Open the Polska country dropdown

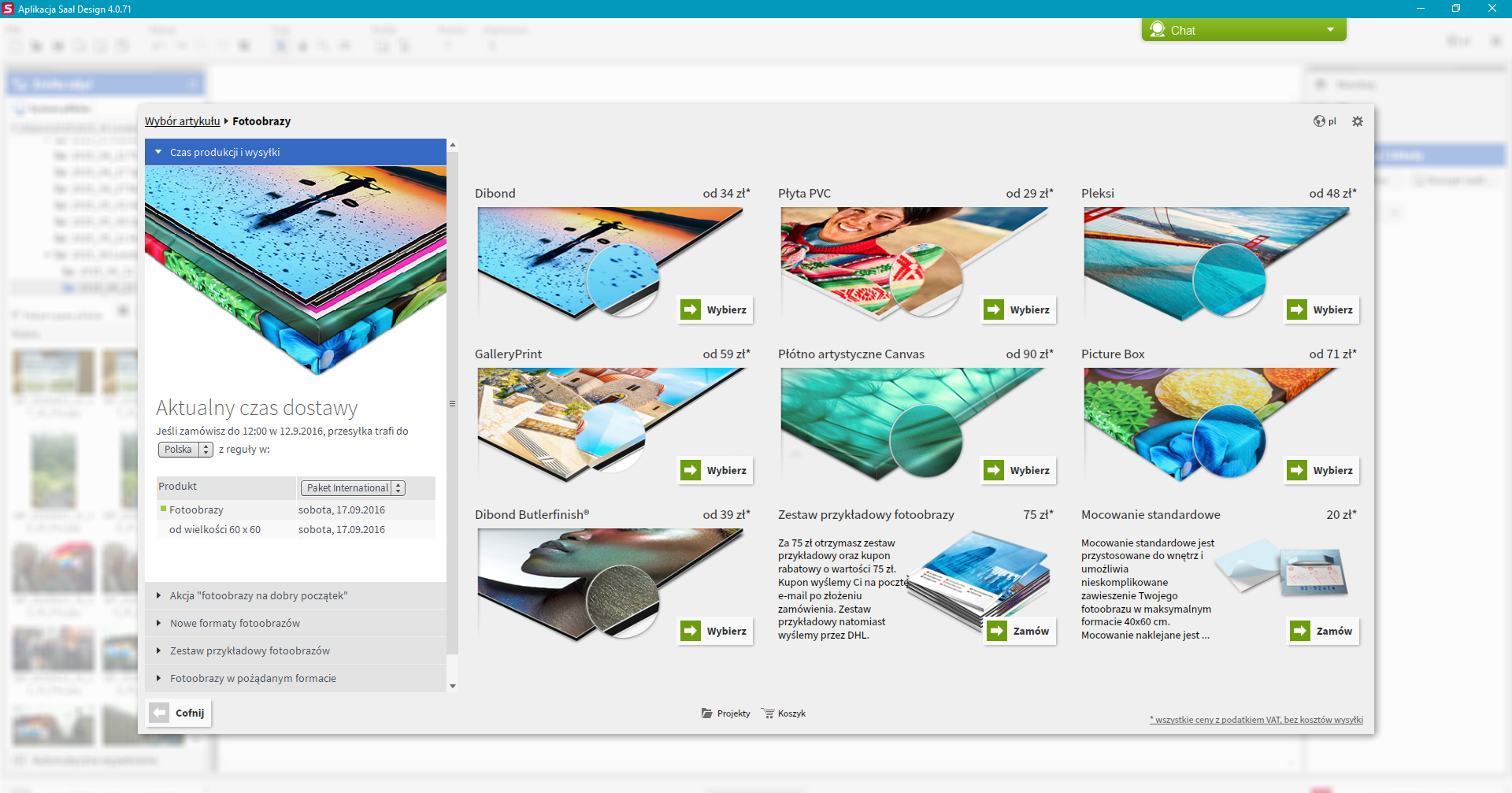point(186,450)
